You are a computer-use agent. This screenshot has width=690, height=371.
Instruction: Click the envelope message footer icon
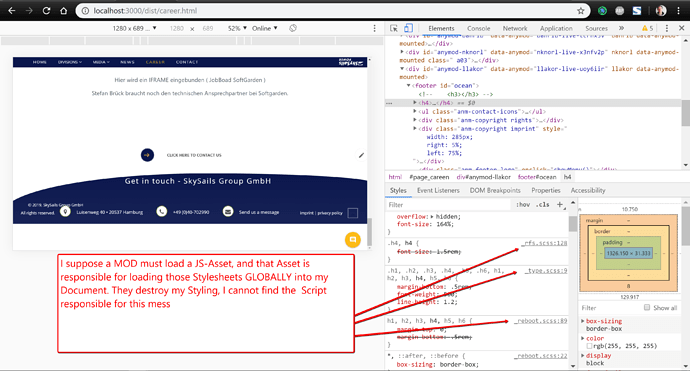coord(228,212)
